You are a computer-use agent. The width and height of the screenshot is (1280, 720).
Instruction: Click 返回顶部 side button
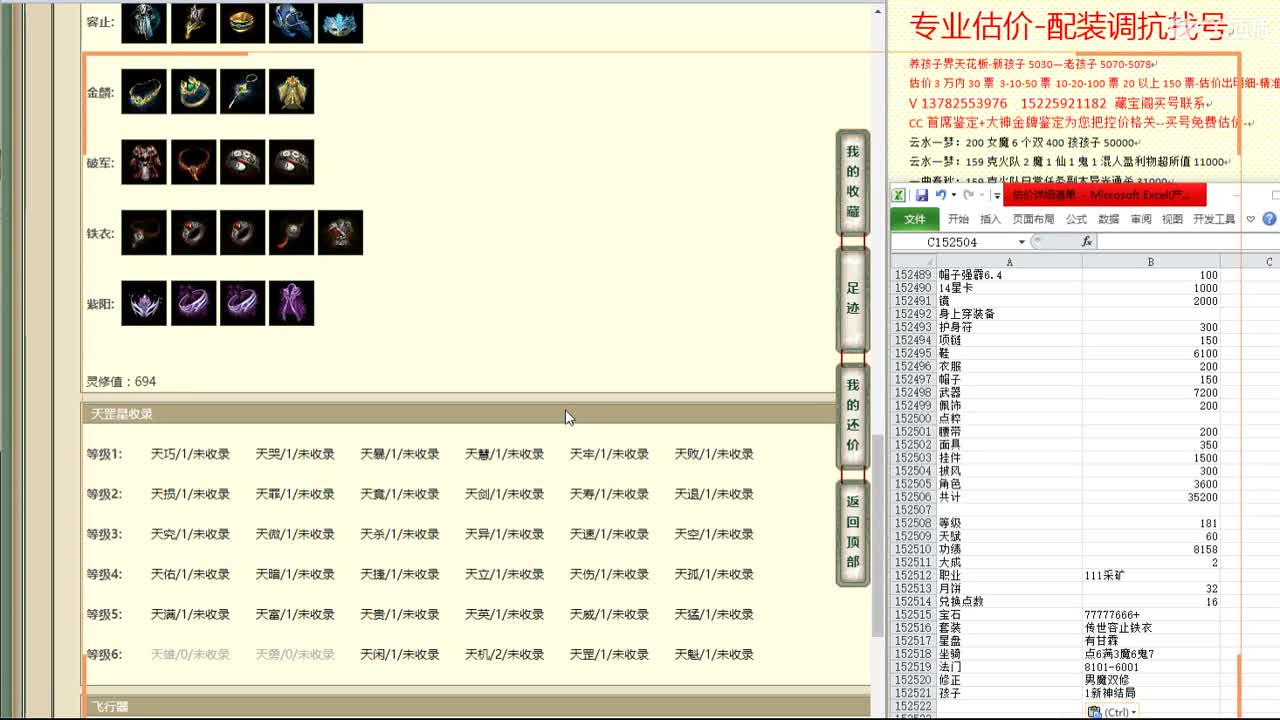click(853, 533)
